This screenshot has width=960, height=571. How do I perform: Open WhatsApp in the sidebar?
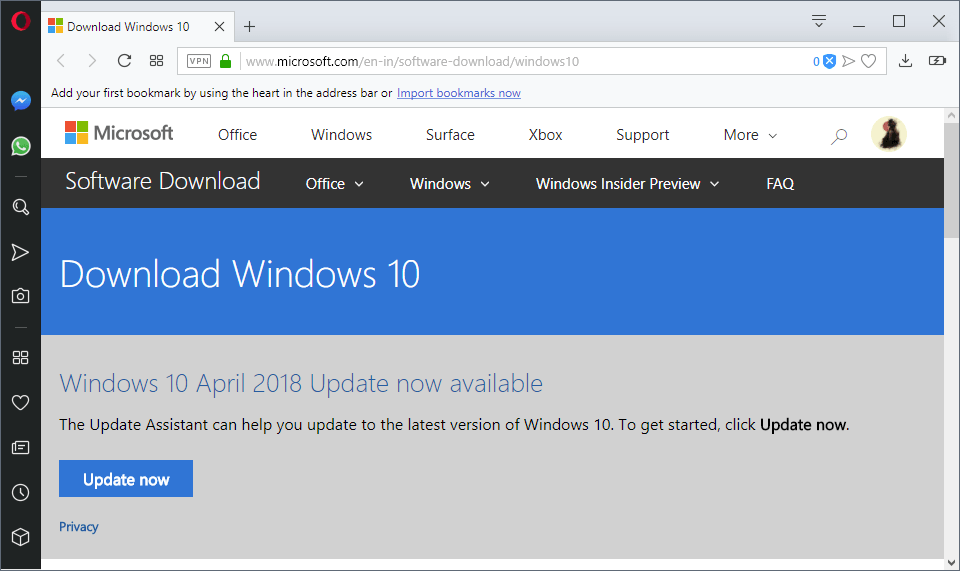pyautogui.click(x=21, y=146)
